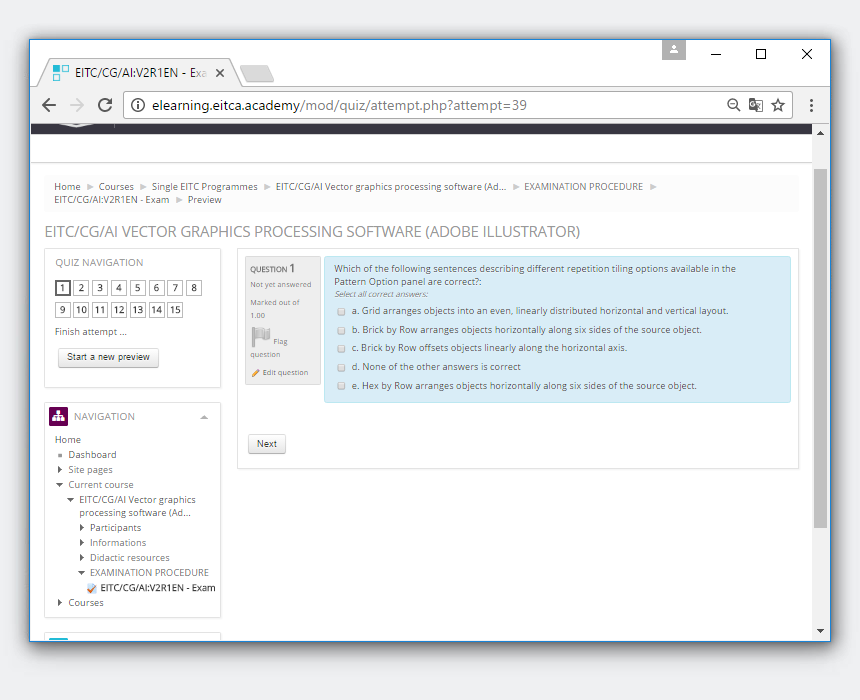Flag question using the flag icon
The width and height of the screenshot is (860, 700).
click(x=261, y=337)
